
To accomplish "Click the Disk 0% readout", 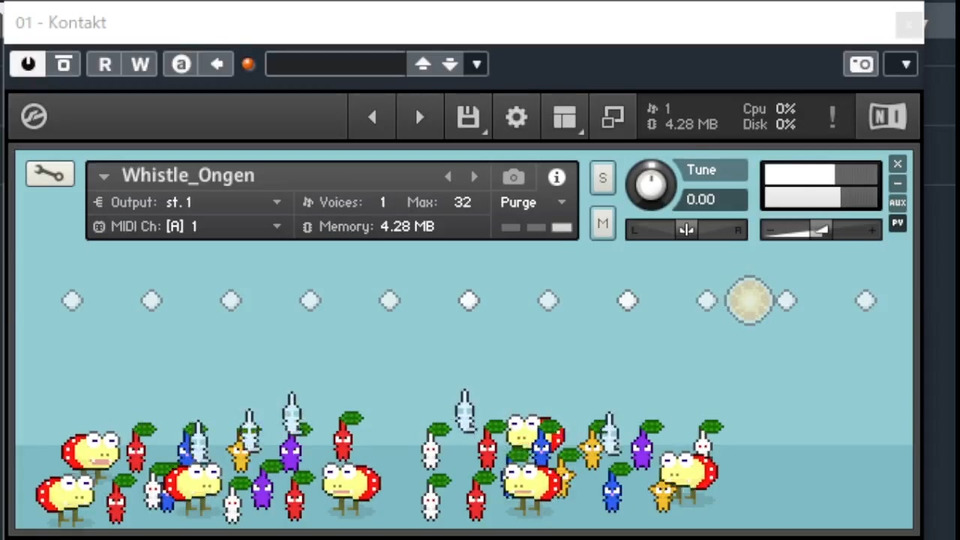I will (770, 124).
